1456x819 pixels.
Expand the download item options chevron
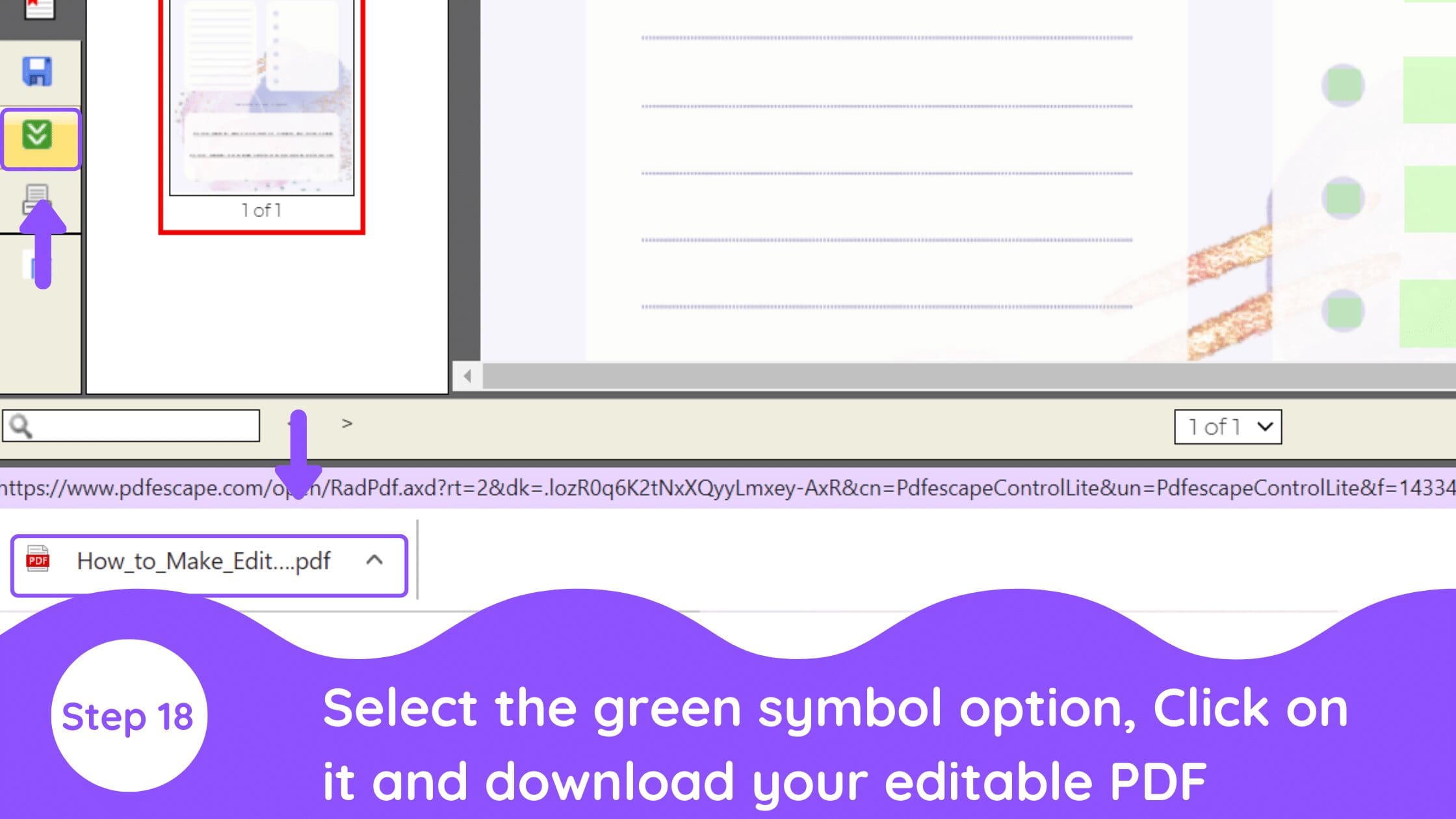pyautogui.click(x=374, y=560)
